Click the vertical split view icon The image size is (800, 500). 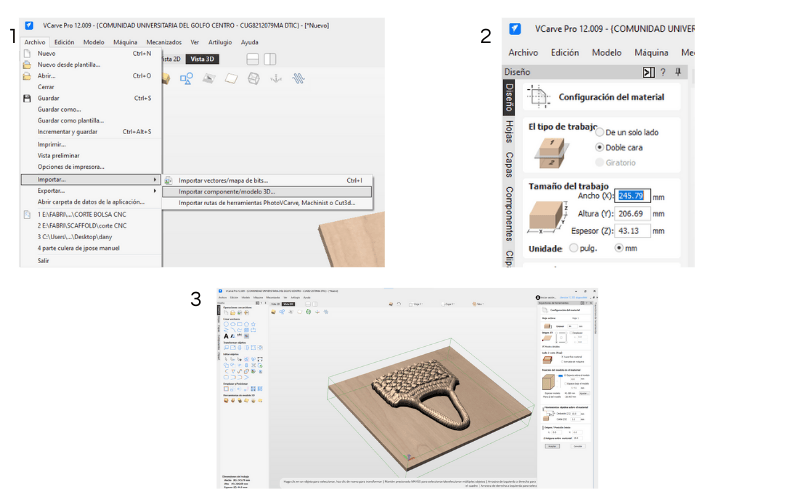coord(272,59)
